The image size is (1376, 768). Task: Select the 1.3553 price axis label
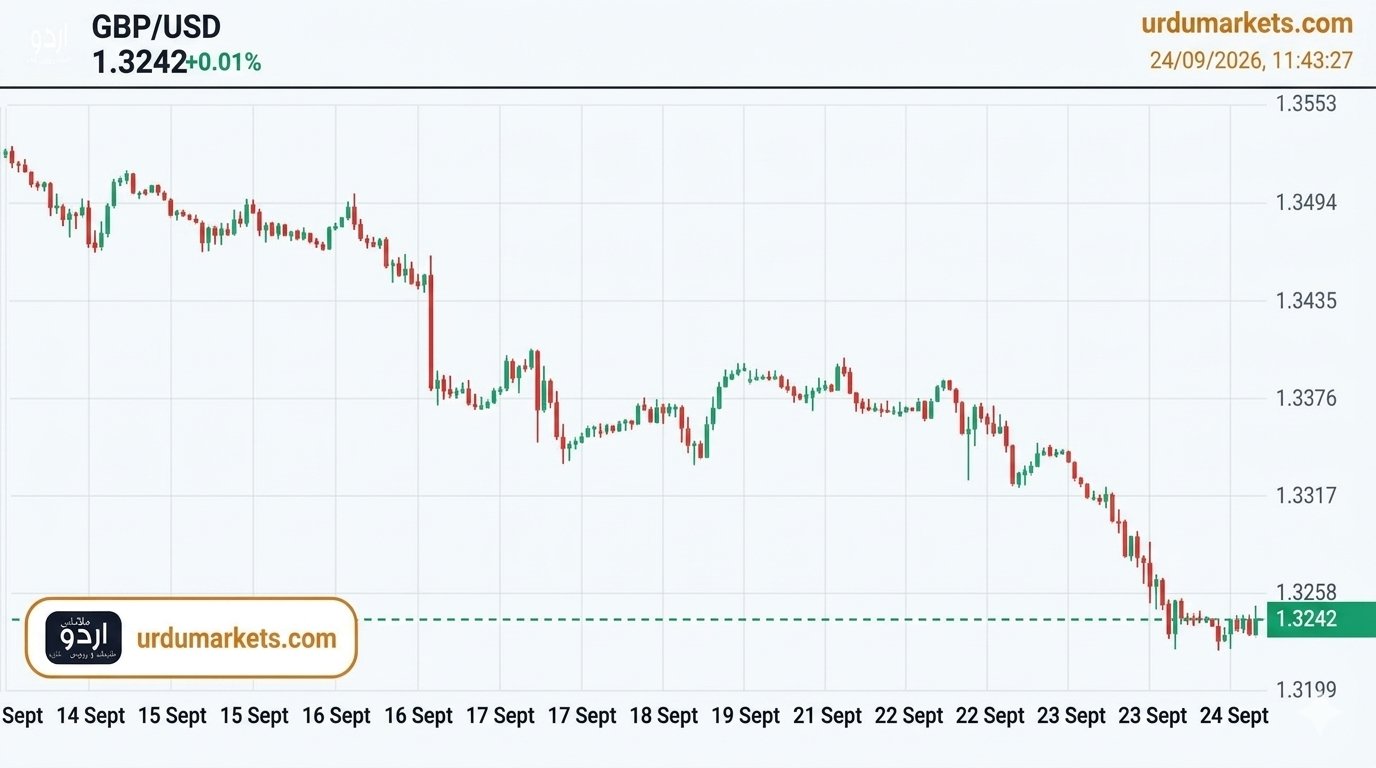tap(1306, 104)
